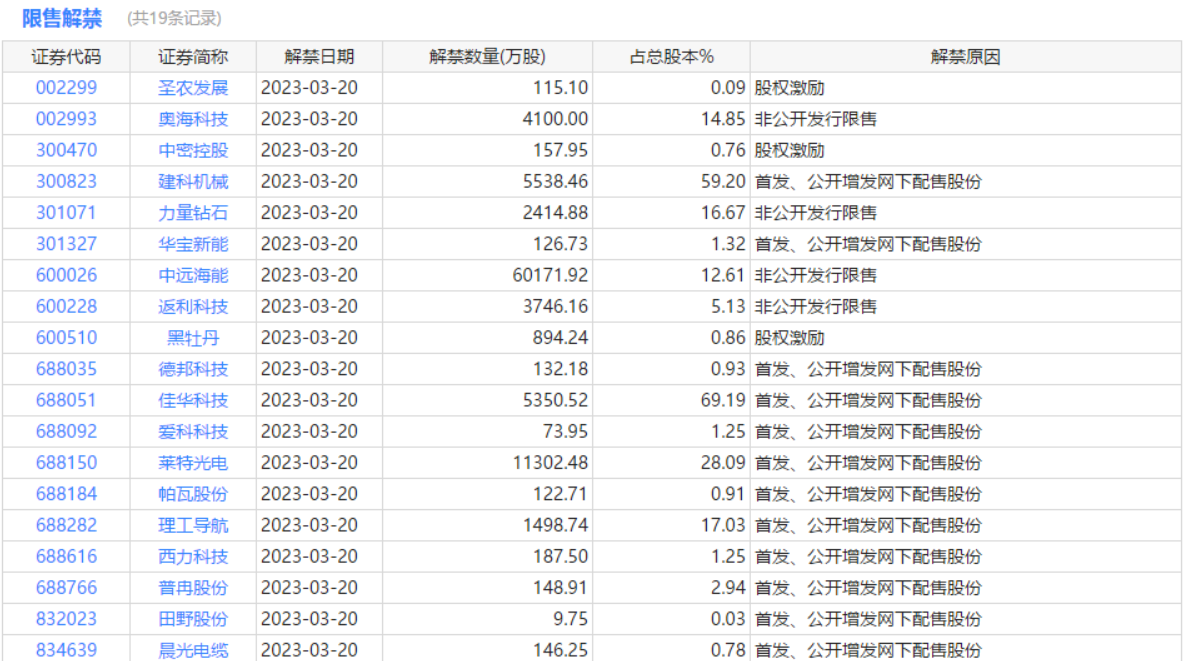The image size is (1183, 661).
Task: Open 莱特光电 stock link
Action: pos(193,463)
